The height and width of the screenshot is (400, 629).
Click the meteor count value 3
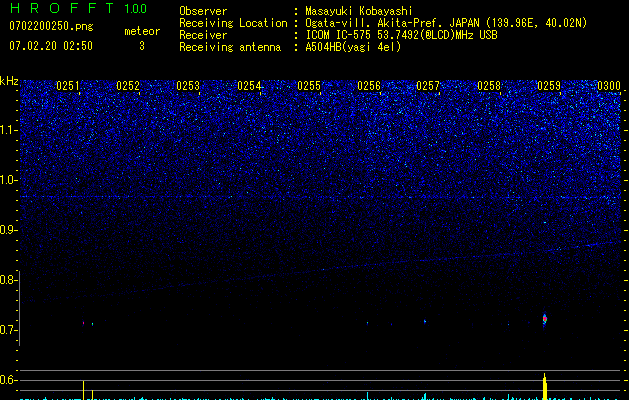(x=142, y=46)
